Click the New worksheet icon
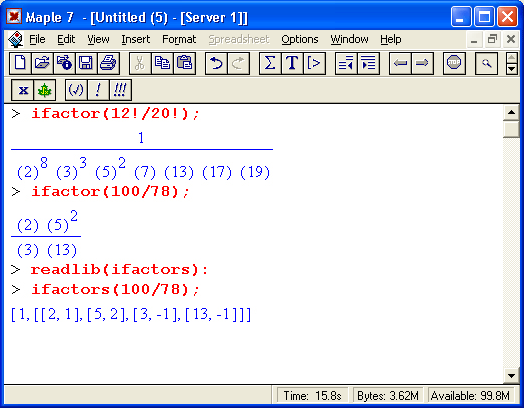The height and width of the screenshot is (408, 524). pyautogui.click(x=20, y=63)
